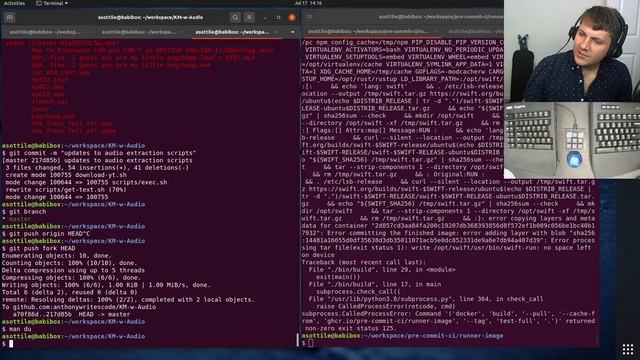Place the cursor at the left terminal's last empty prompt

point(11,344)
